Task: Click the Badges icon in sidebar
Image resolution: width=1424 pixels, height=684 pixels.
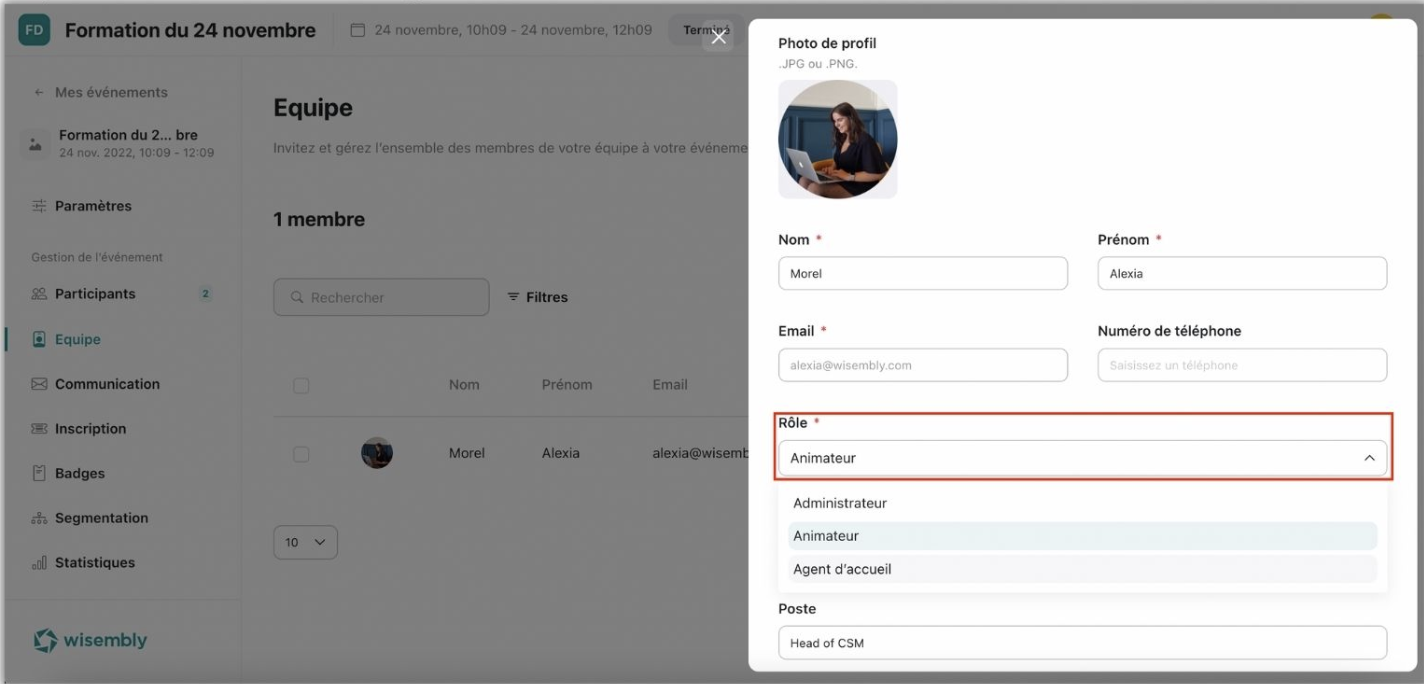Action: [40, 474]
